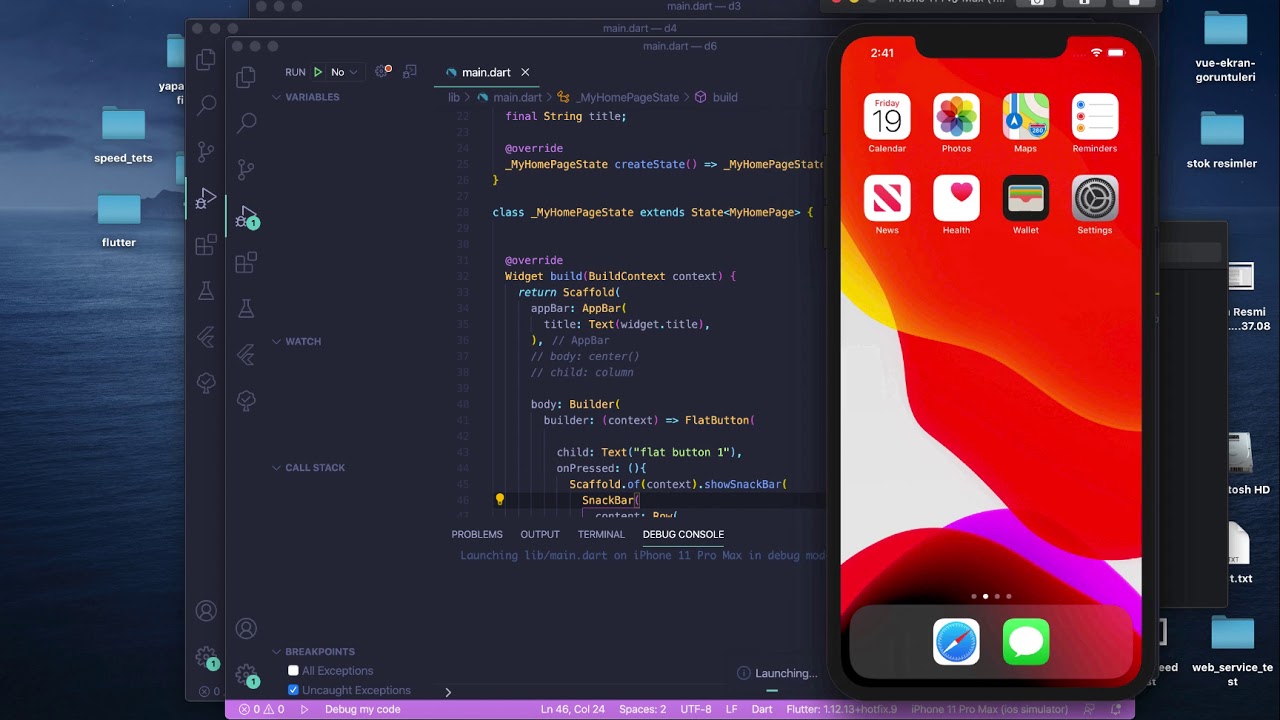Open Wallet app on the iPhone simulator

coord(1026,198)
